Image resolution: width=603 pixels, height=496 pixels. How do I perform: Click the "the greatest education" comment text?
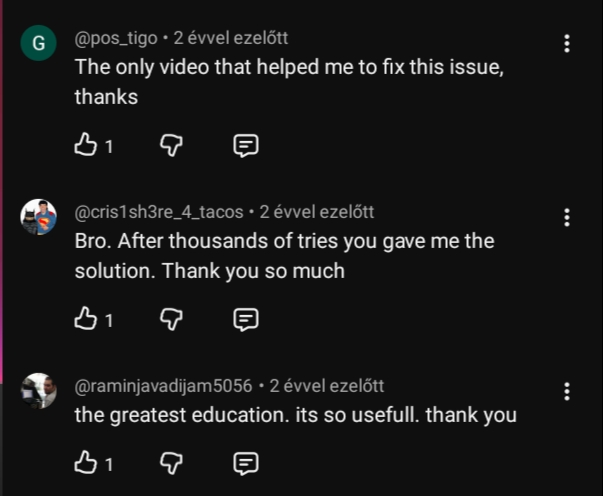click(x=295, y=414)
